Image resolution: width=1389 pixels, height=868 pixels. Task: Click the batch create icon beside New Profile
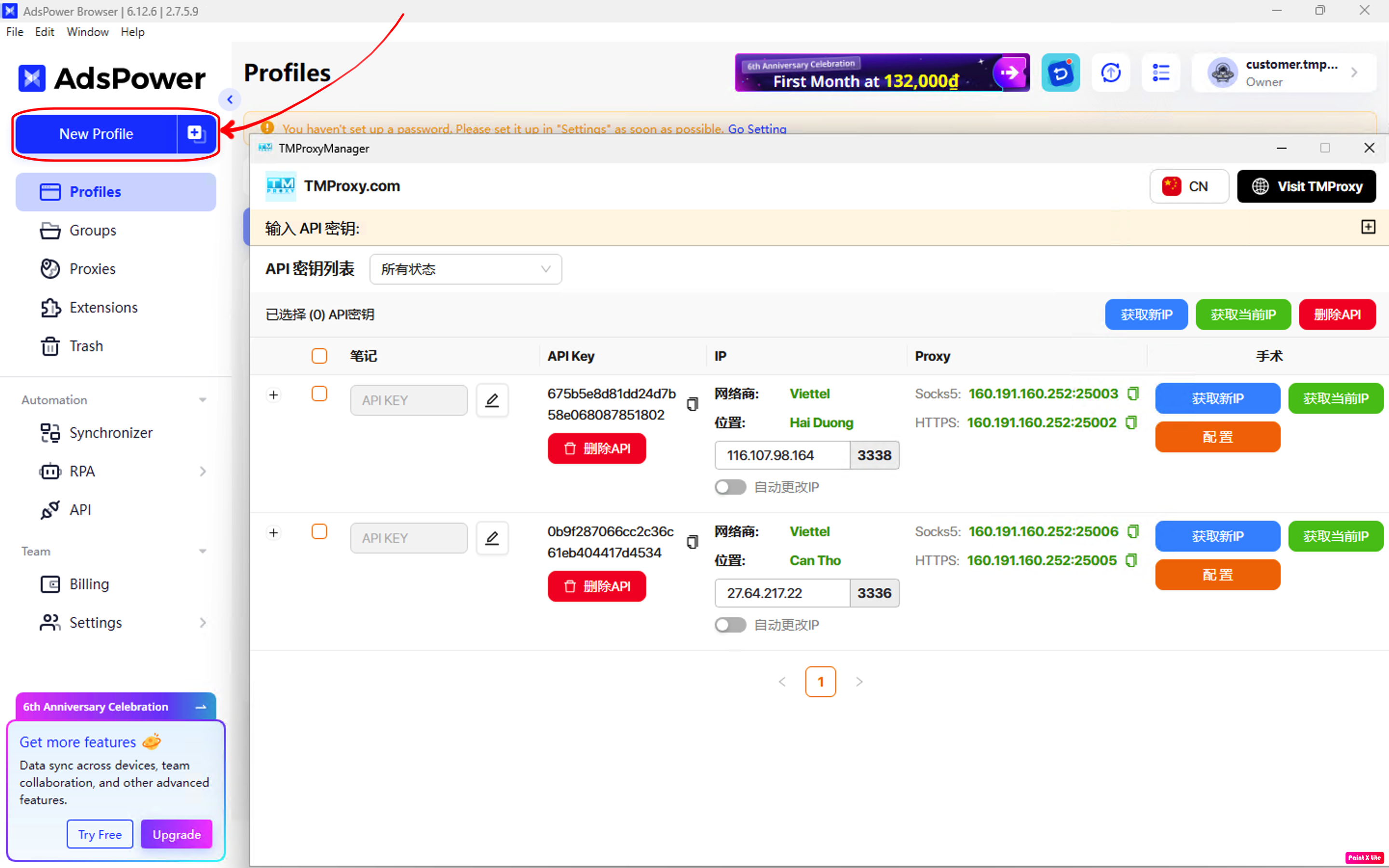[196, 134]
